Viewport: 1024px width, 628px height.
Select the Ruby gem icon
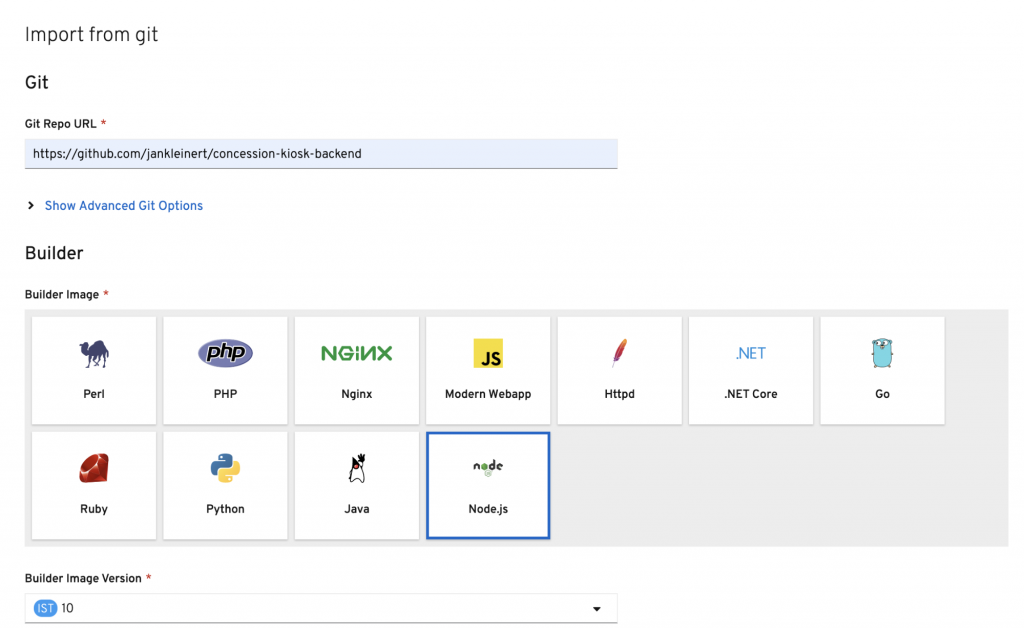pos(94,468)
